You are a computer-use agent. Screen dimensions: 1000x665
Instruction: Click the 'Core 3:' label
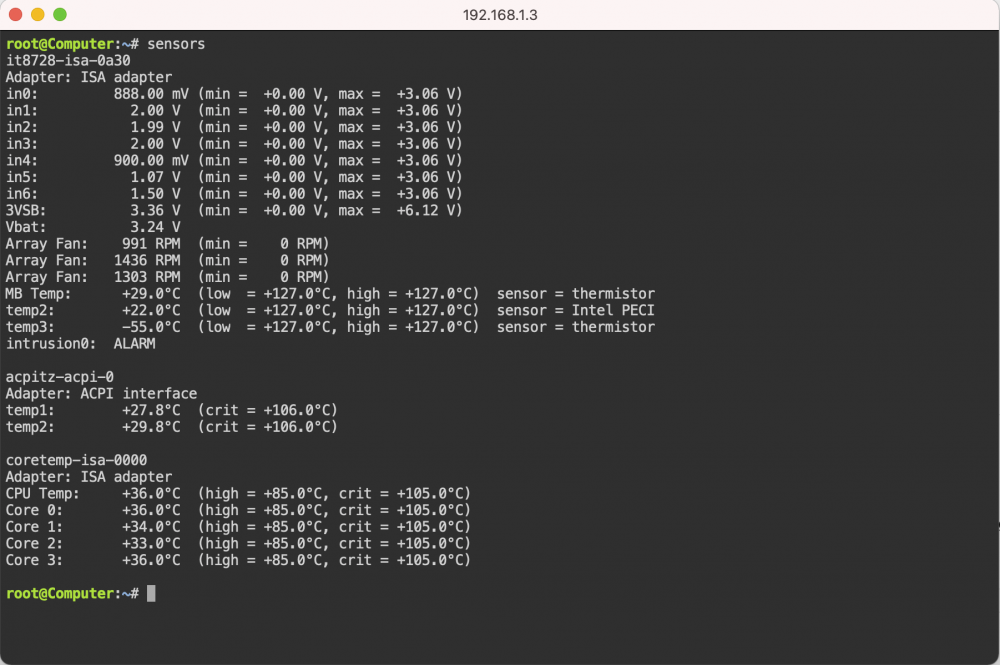coord(34,560)
